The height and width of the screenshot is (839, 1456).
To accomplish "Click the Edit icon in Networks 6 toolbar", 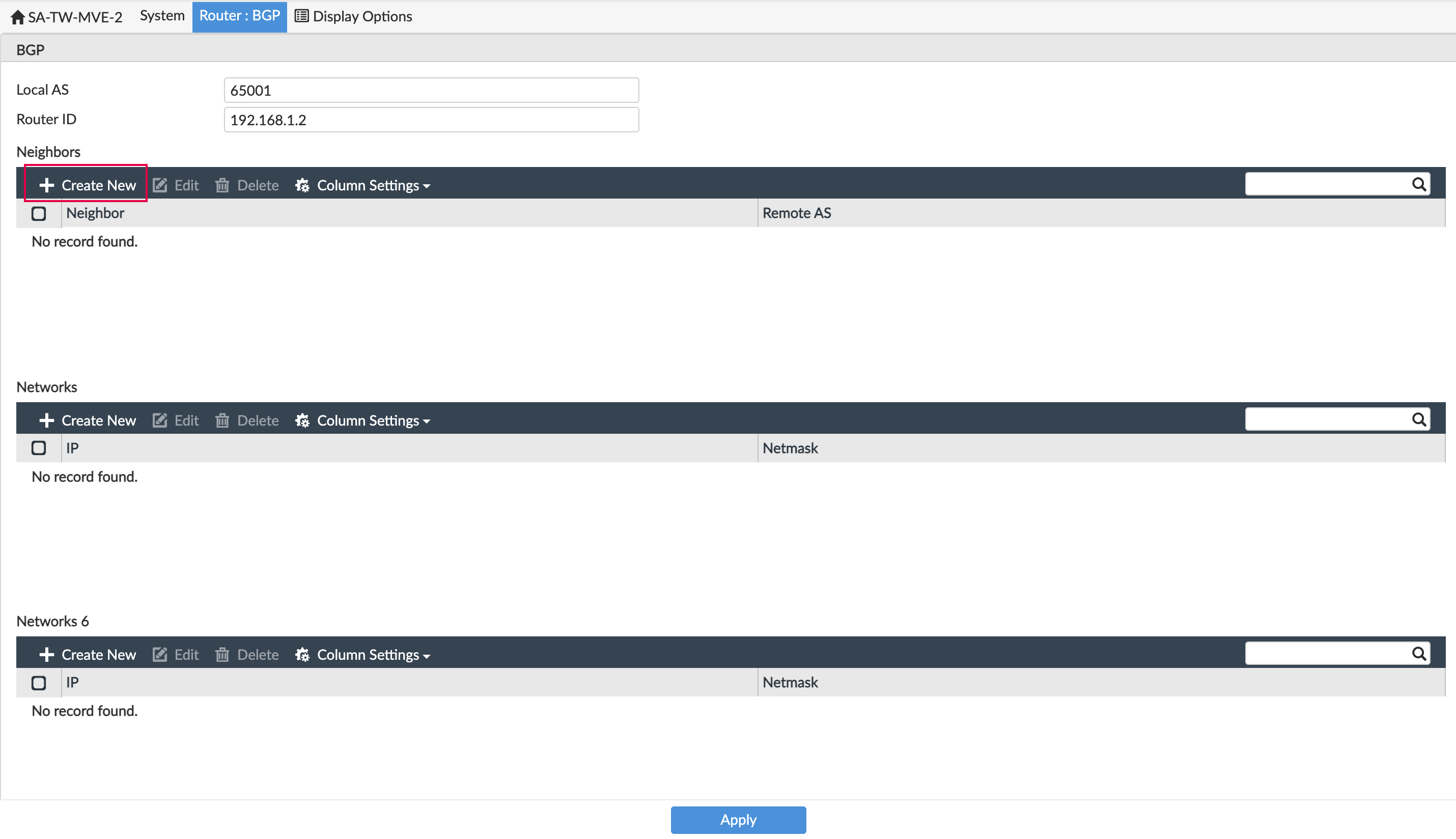I will click(160, 654).
